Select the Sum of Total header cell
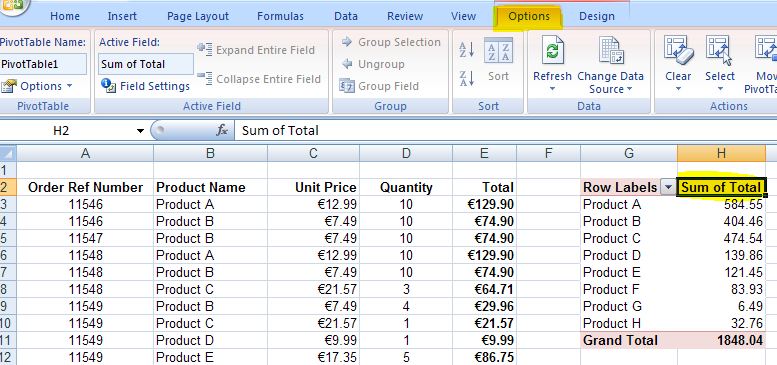Screen dimensions: 777x365 (721, 187)
